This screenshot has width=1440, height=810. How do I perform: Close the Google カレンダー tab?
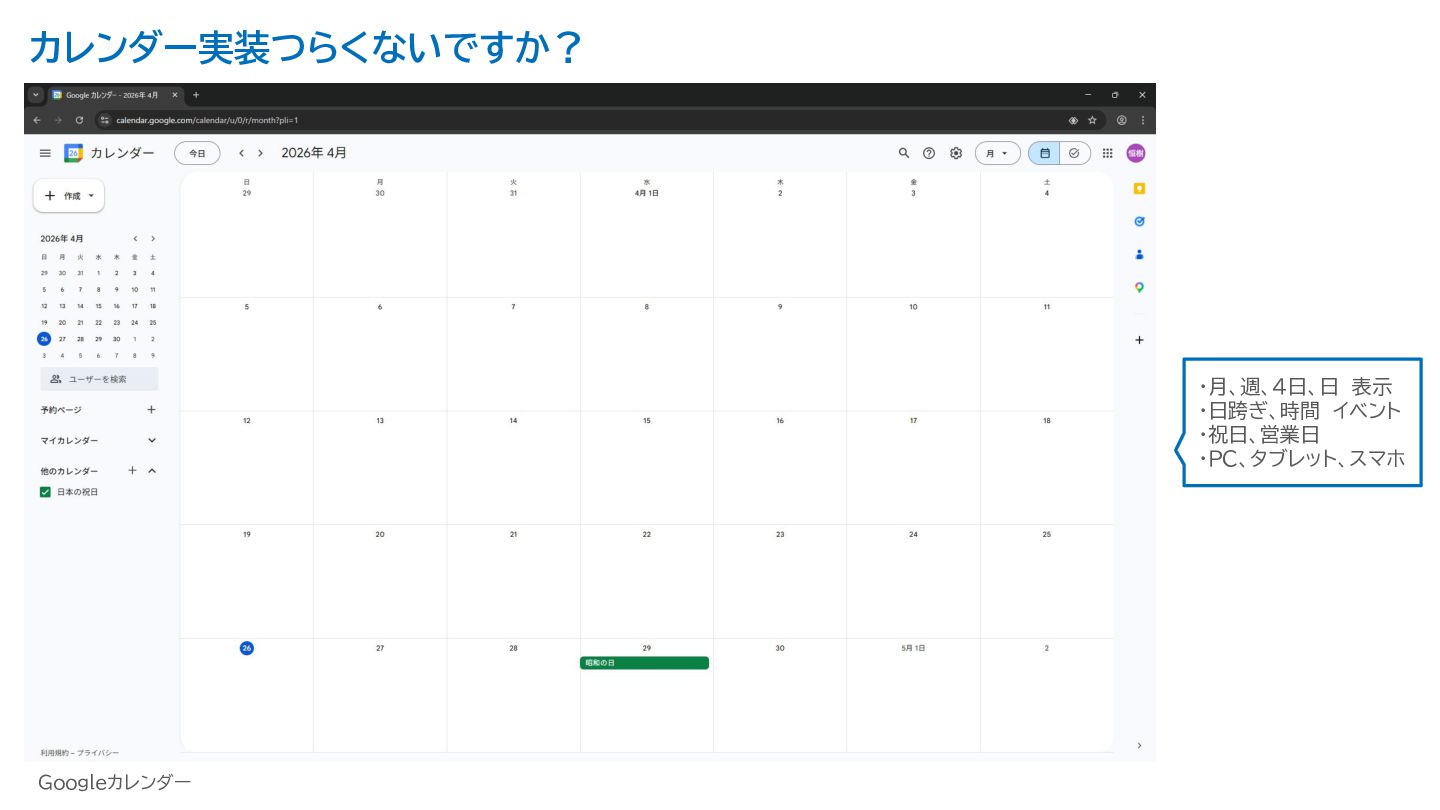click(175, 95)
